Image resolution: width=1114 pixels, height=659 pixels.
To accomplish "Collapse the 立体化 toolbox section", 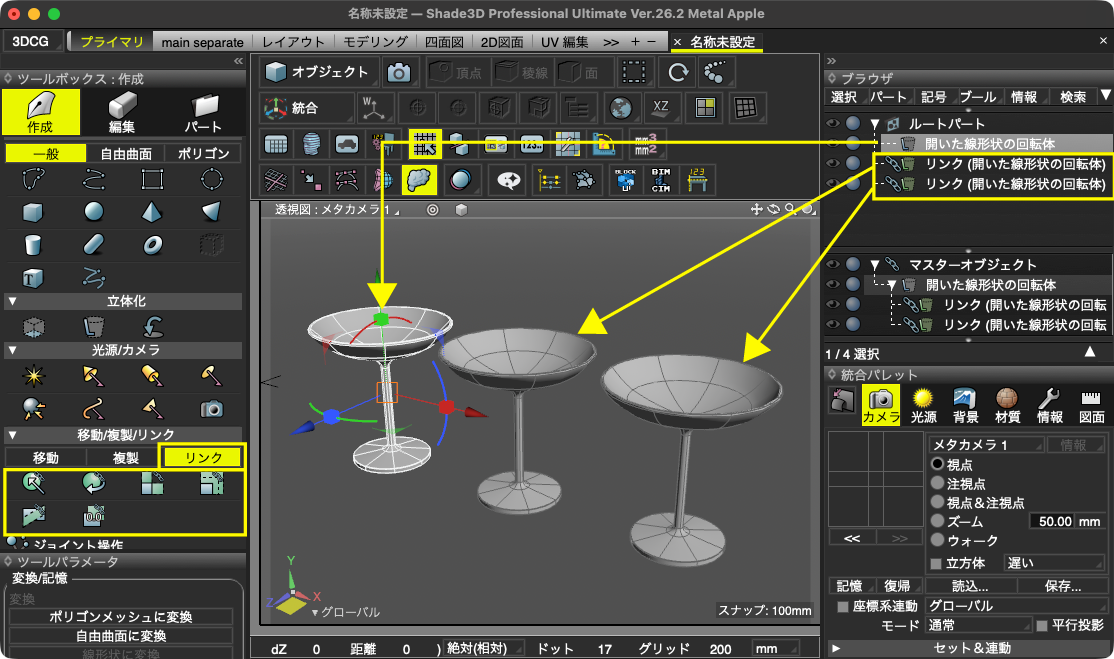I will [12, 301].
